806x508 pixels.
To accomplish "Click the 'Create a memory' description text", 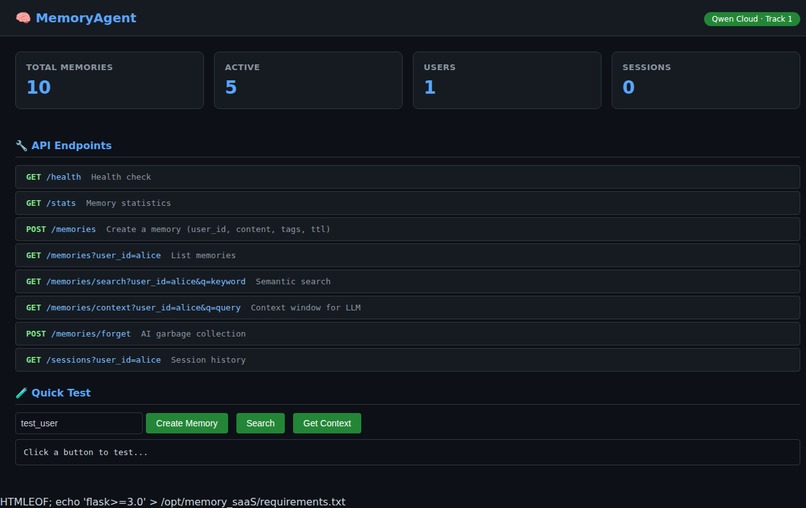I will click(218, 229).
